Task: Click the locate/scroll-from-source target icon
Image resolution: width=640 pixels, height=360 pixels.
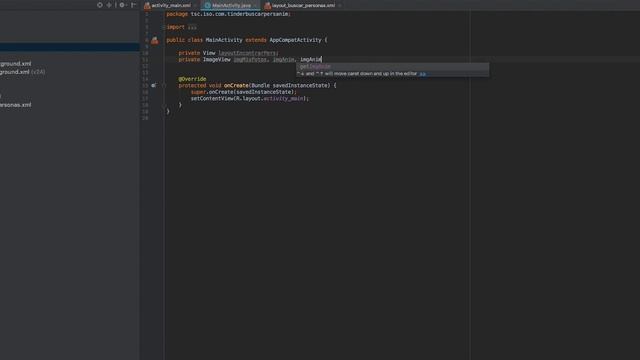Action: click(x=100, y=5)
